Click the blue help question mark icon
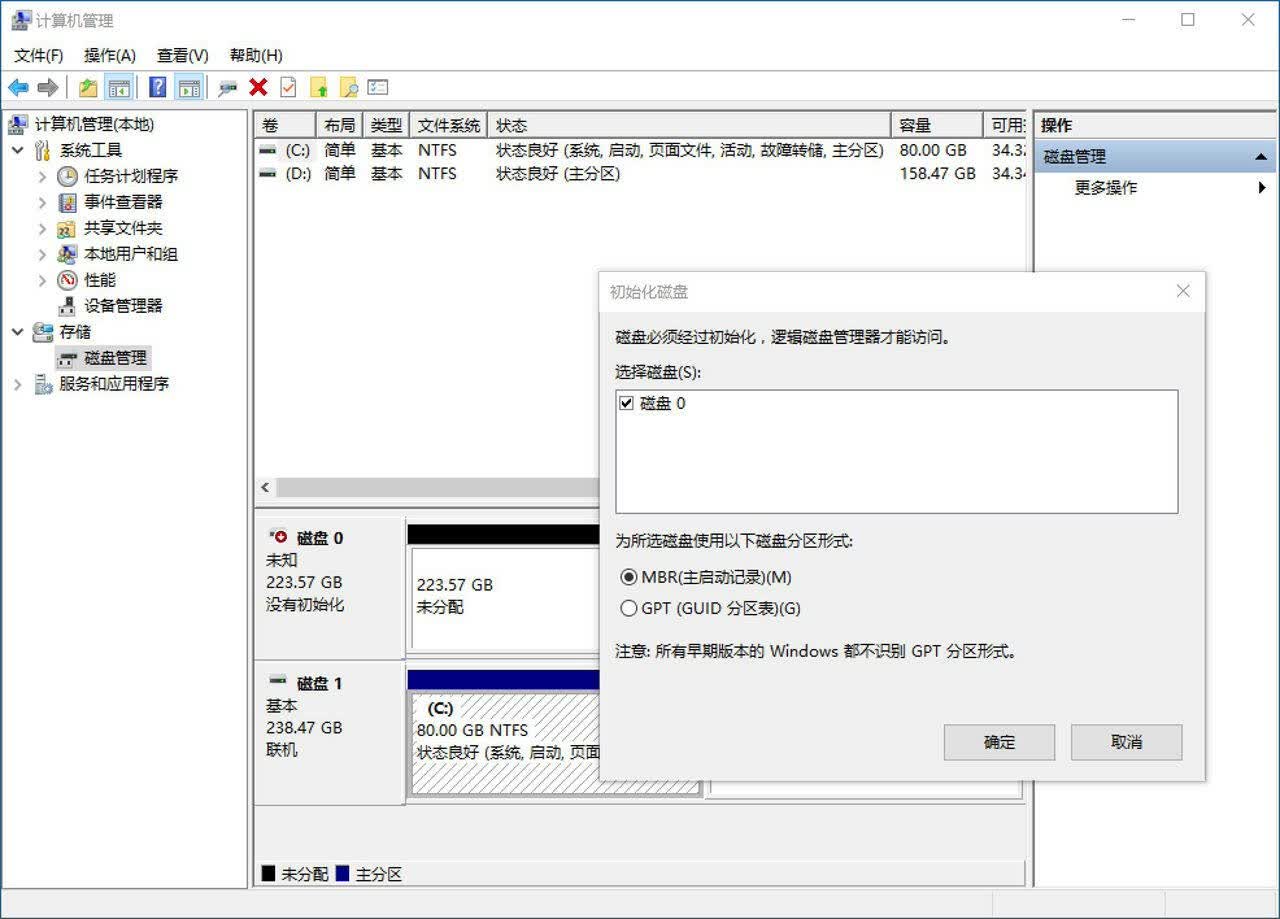Screen dimensions: 1280x919 pos(157,88)
